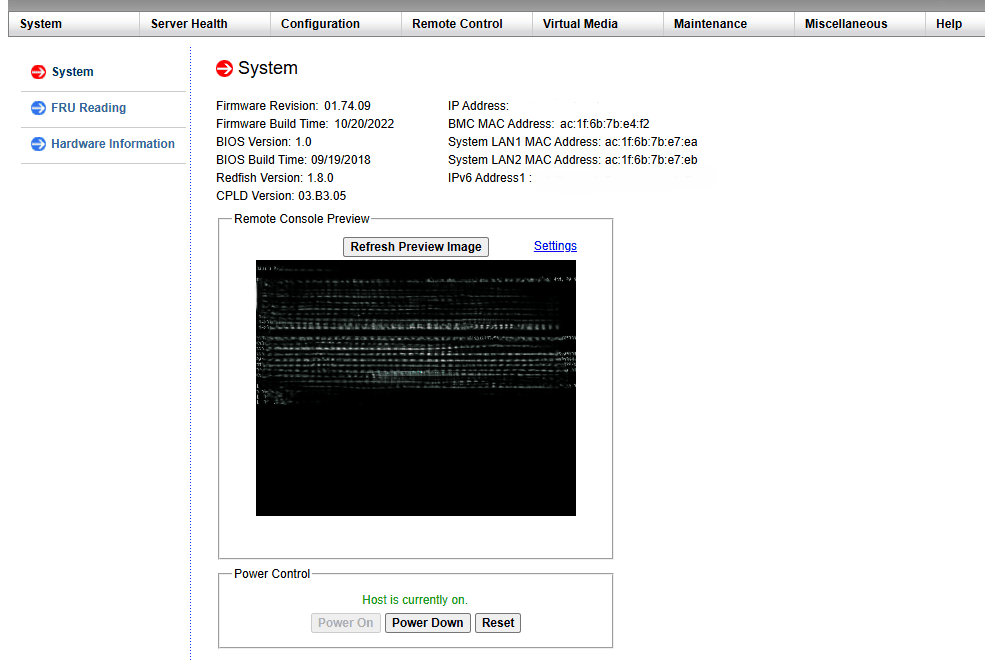
Task: Select the Miscellaneous menu
Action: click(x=846, y=24)
